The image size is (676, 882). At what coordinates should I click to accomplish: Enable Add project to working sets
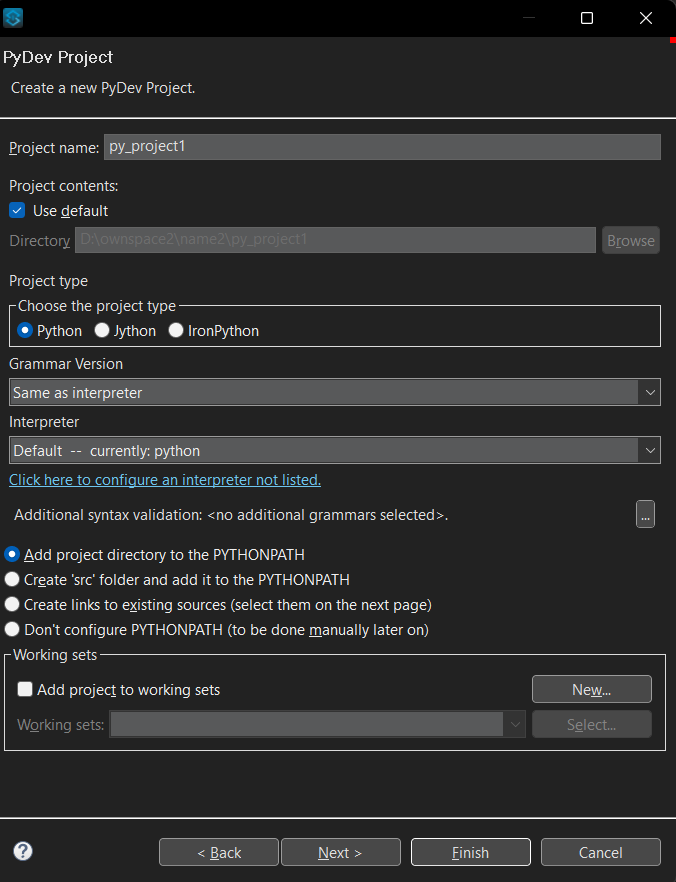point(25,689)
